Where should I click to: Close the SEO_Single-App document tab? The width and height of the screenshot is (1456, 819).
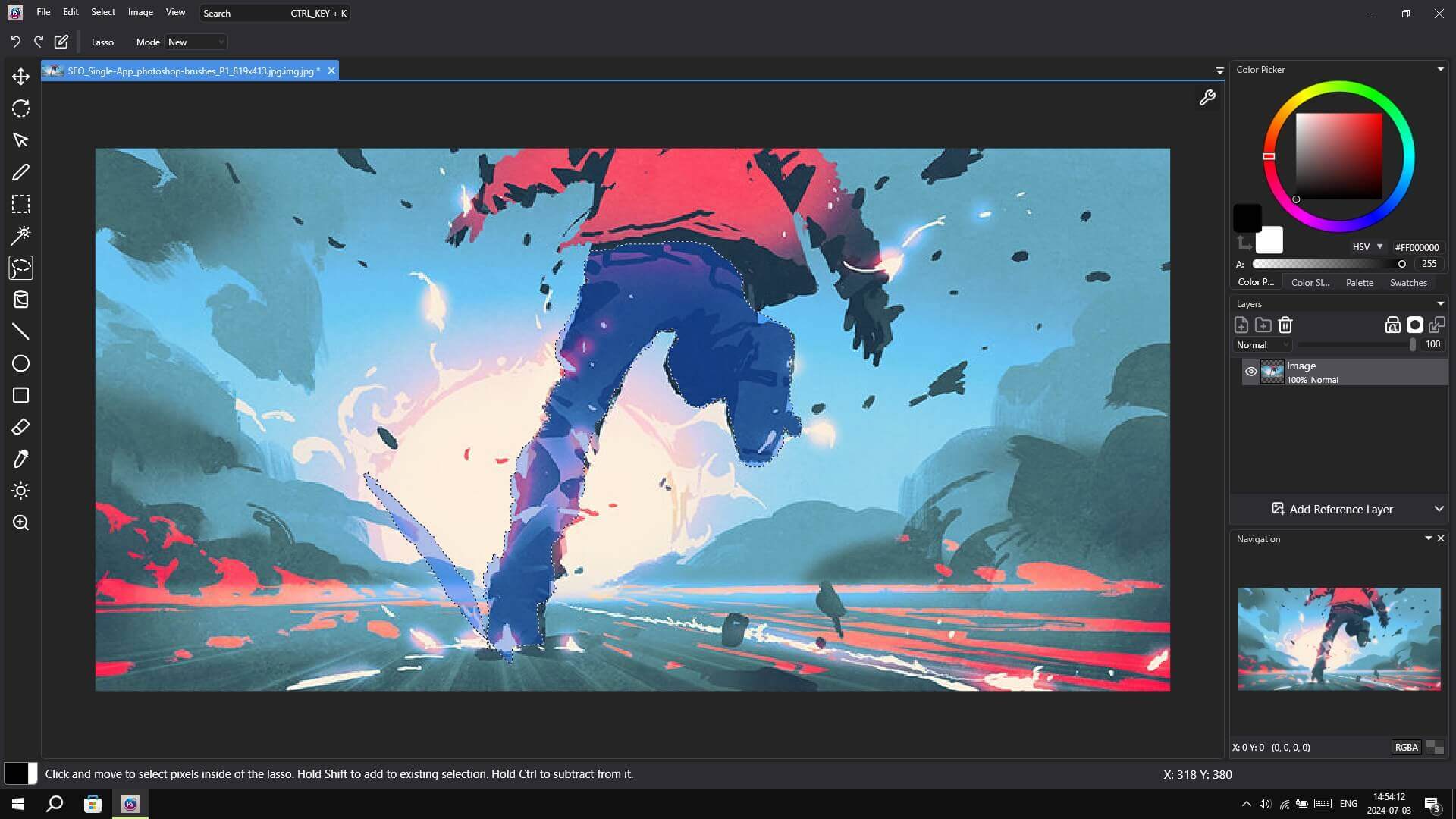click(331, 71)
